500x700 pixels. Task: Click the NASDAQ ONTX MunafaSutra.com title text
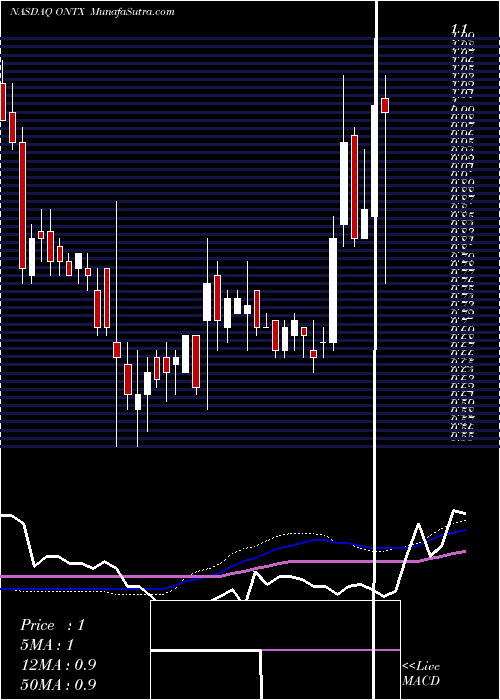pyautogui.click(x=92, y=12)
